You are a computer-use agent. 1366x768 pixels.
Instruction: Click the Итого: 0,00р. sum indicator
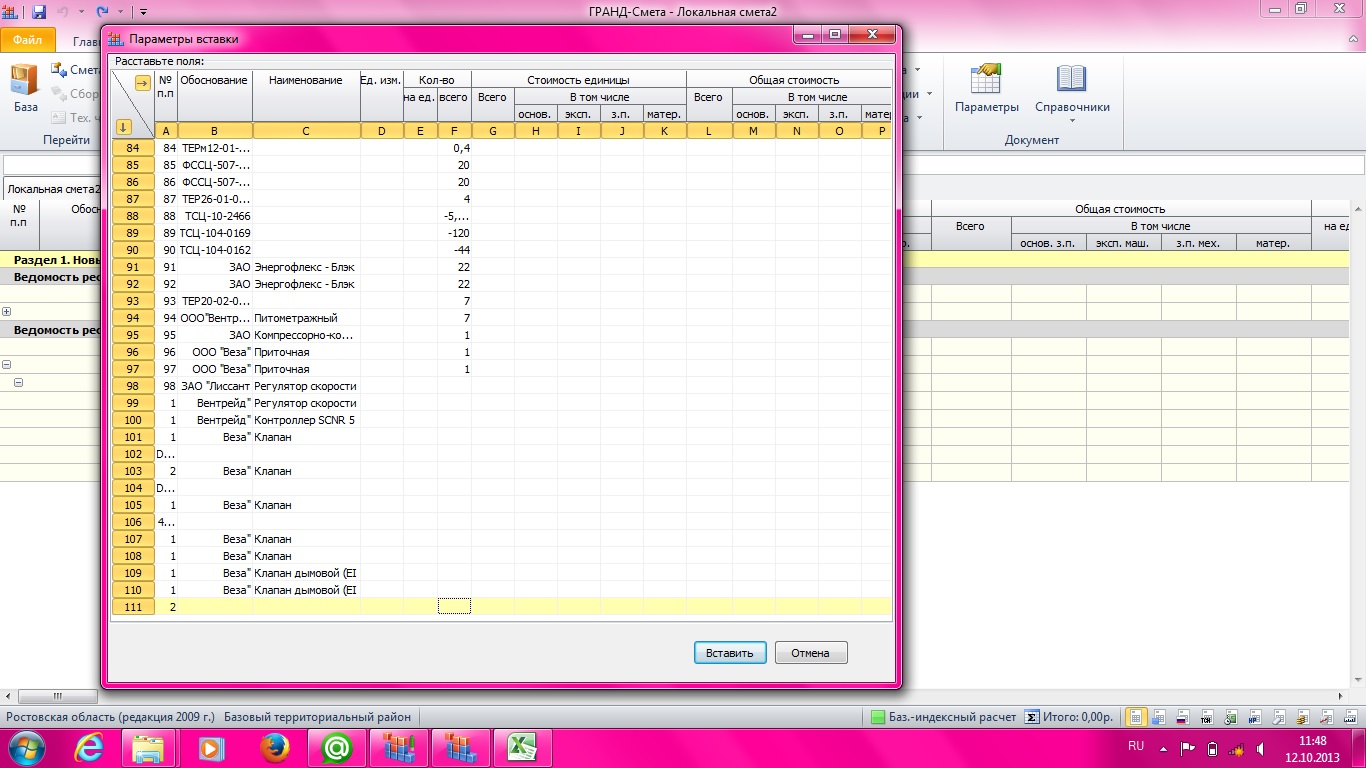point(1067,717)
